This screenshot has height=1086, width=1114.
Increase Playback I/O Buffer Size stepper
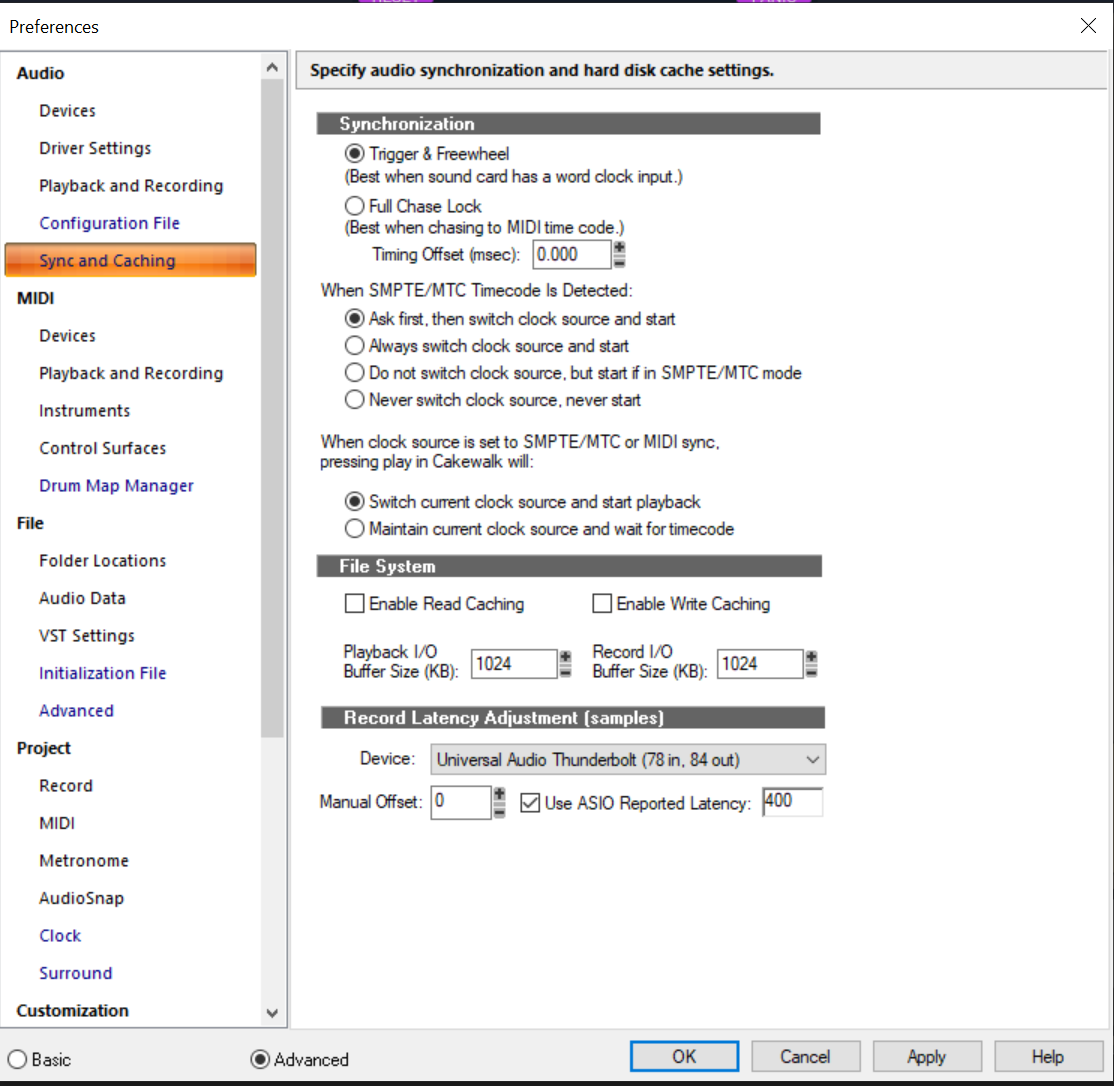(565, 657)
